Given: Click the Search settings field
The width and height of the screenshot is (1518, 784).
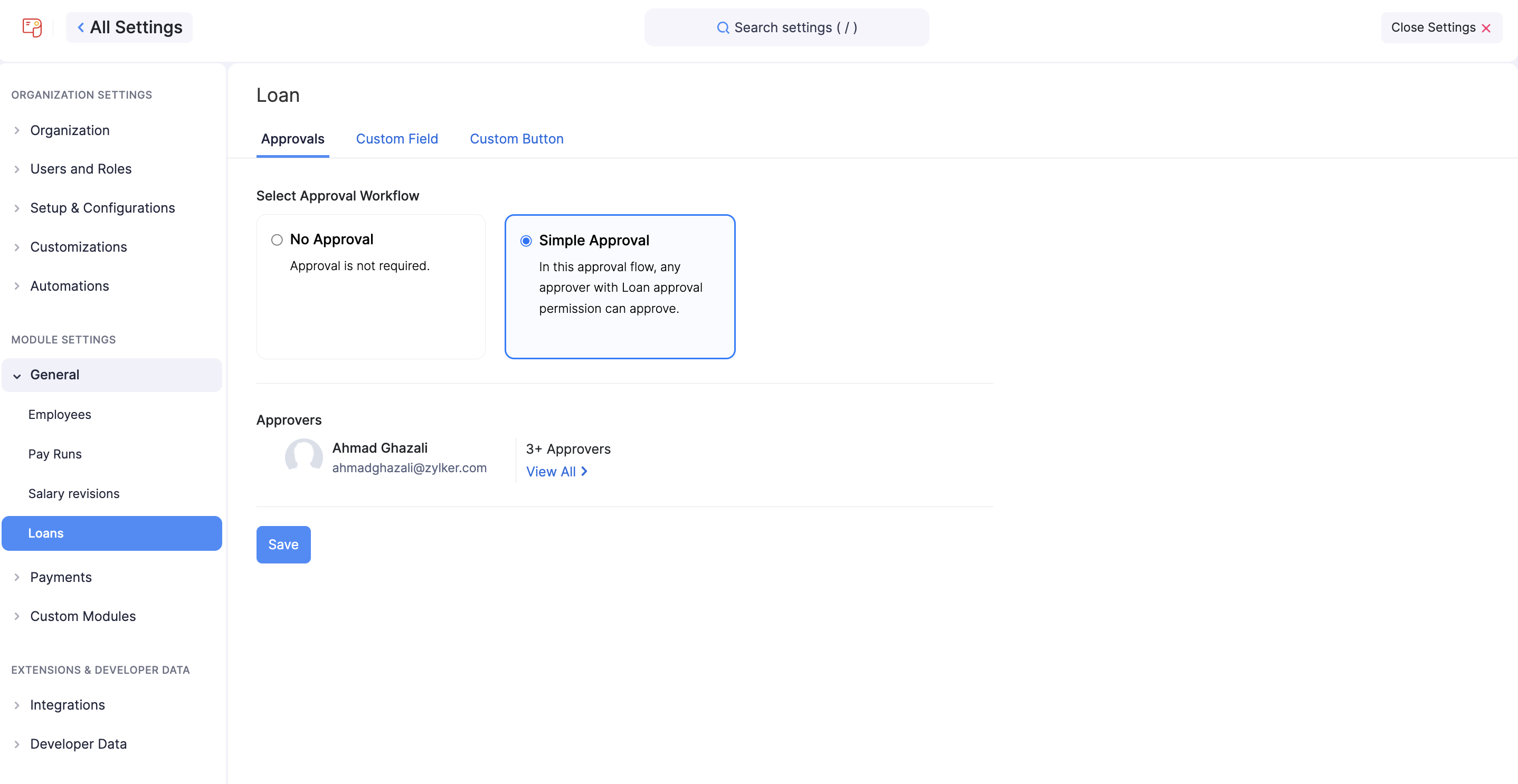Looking at the screenshot, I should click(x=788, y=27).
